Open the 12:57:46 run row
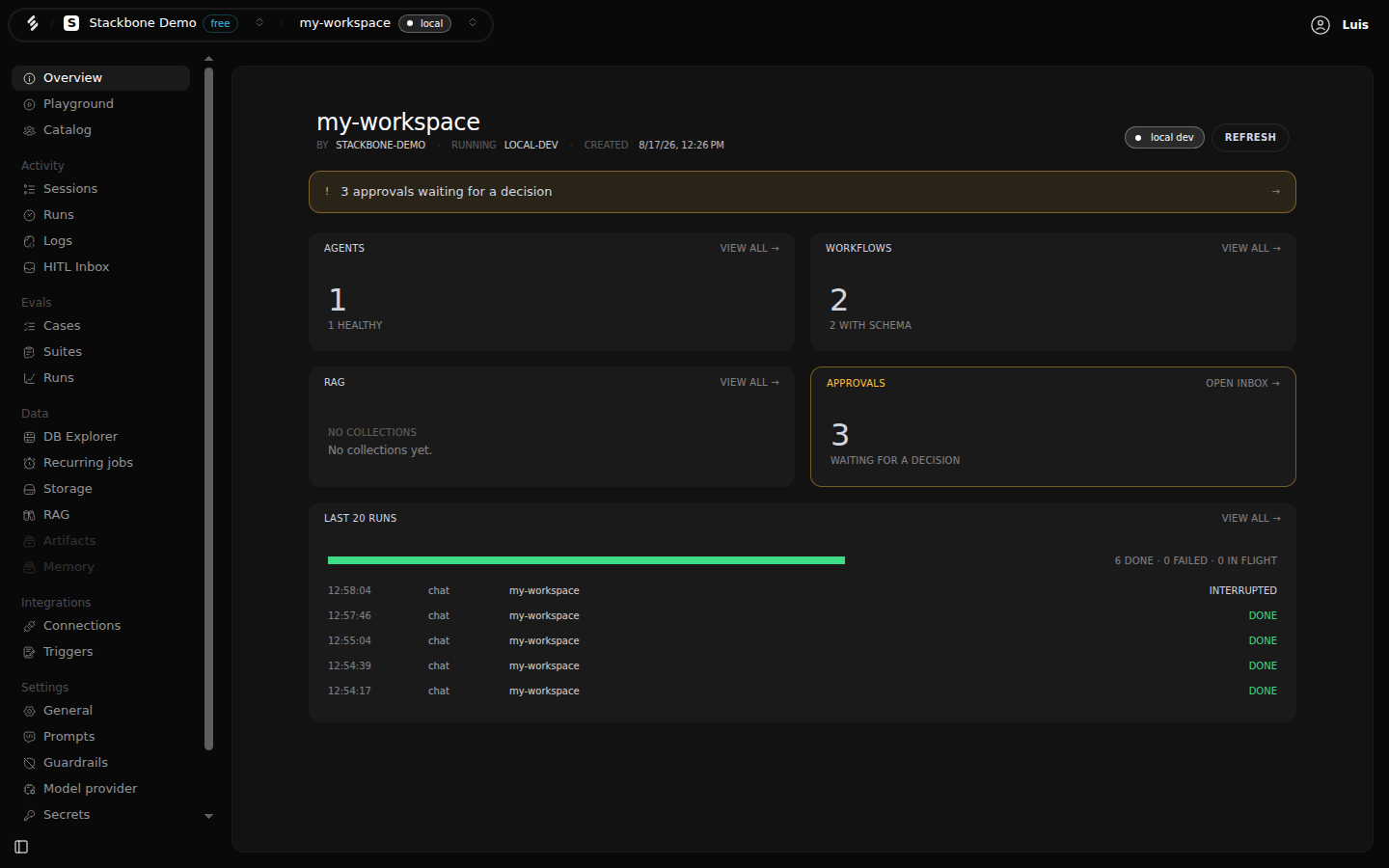This screenshot has width=1389, height=868. click(x=802, y=615)
